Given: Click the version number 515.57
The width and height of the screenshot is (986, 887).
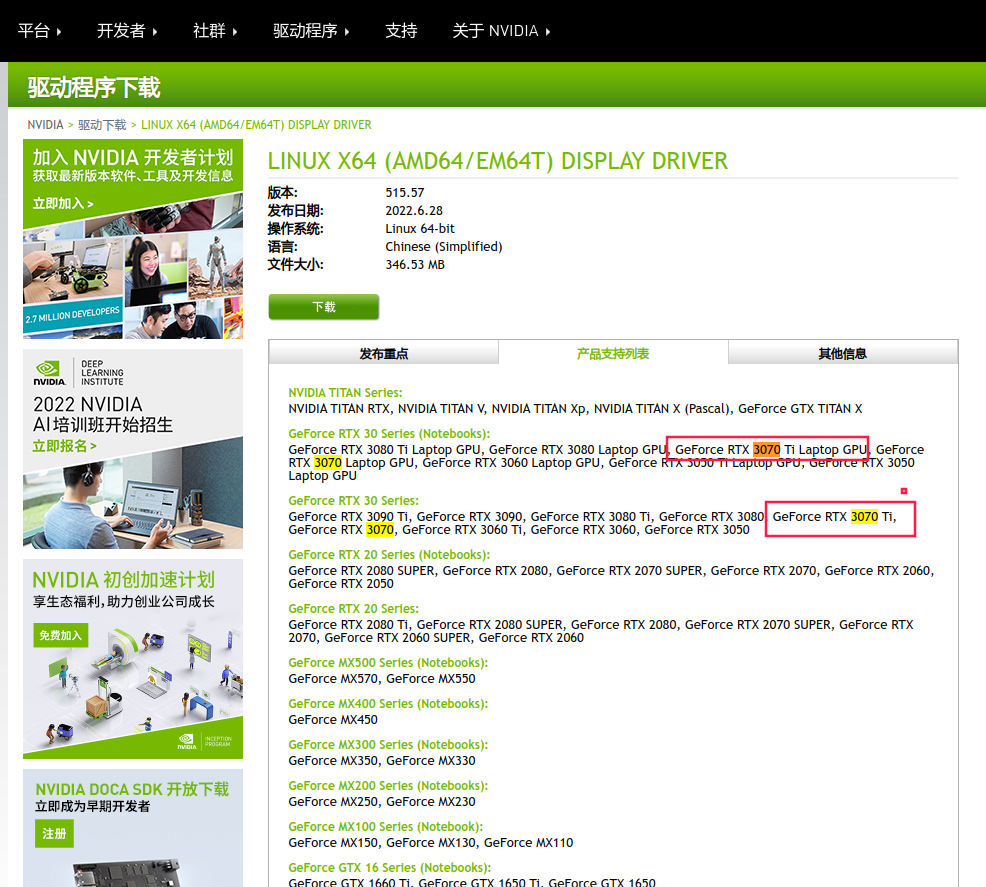Looking at the screenshot, I should [x=405, y=192].
